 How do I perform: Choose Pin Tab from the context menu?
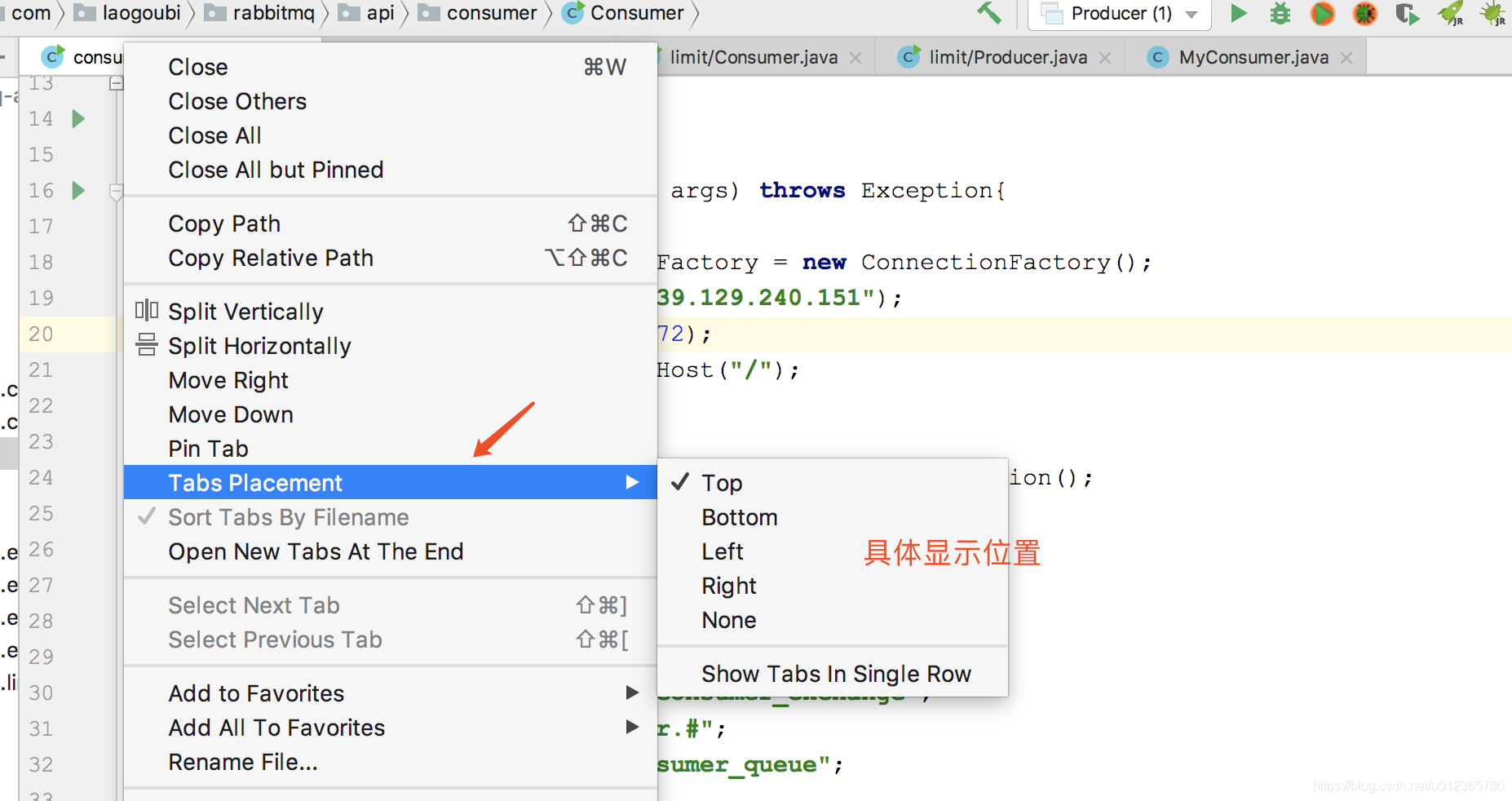click(391, 449)
